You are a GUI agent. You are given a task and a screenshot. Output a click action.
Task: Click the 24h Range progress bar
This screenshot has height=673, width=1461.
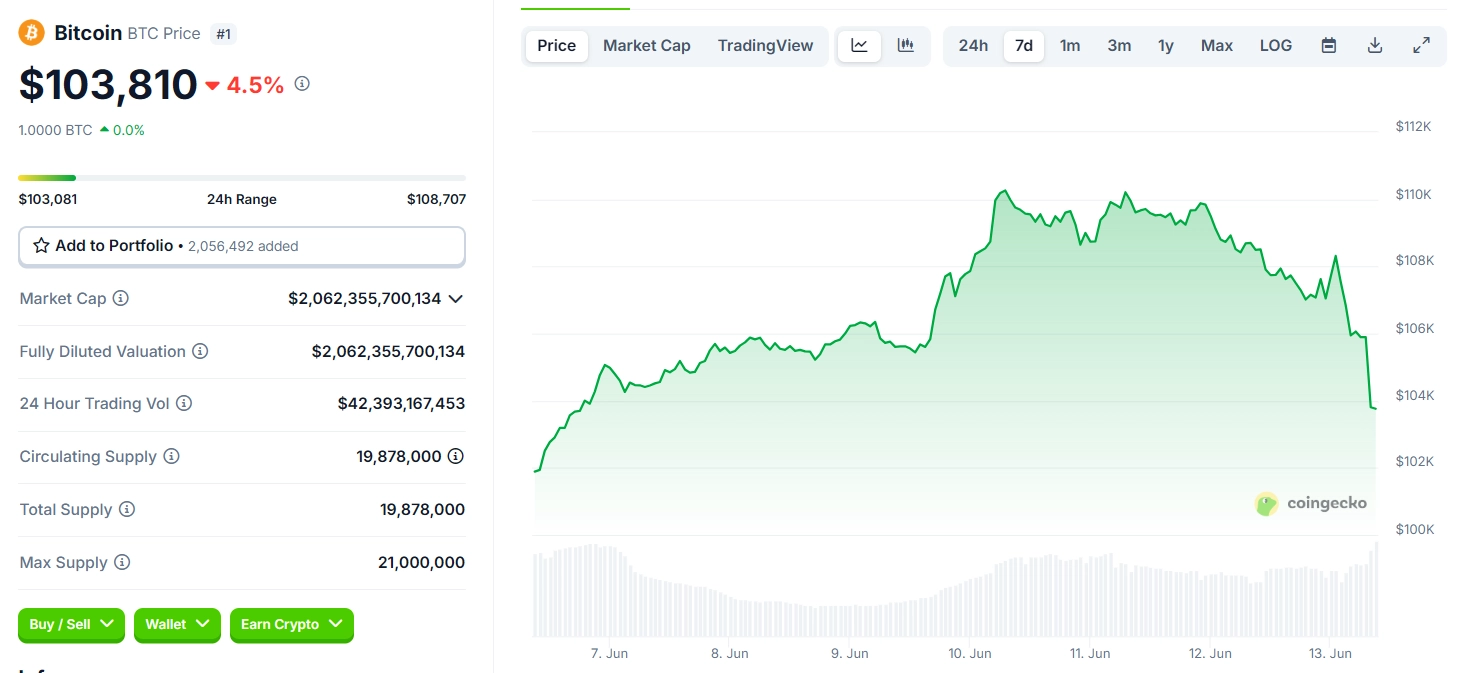(x=242, y=178)
